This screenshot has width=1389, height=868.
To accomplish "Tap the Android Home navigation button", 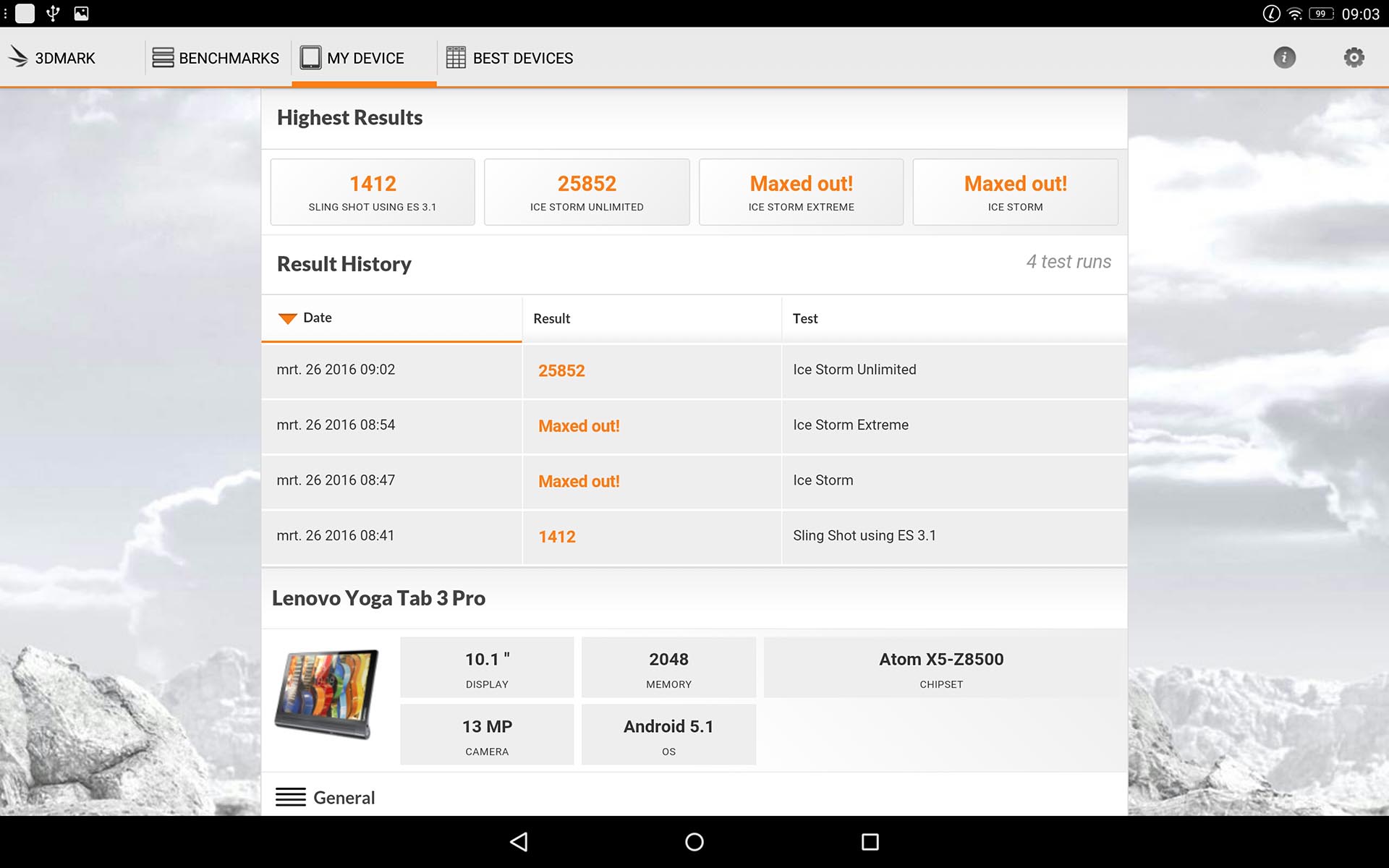I will click(x=694, y=842).
